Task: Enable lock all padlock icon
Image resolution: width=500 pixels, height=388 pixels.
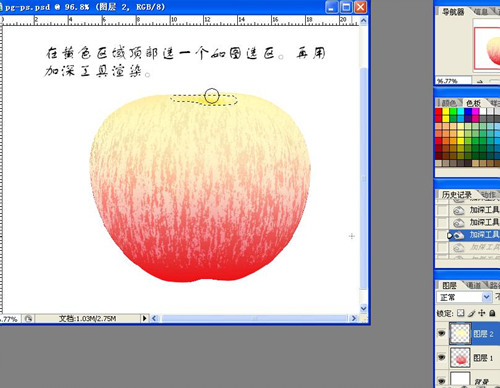Action: [x=492, y=313]
